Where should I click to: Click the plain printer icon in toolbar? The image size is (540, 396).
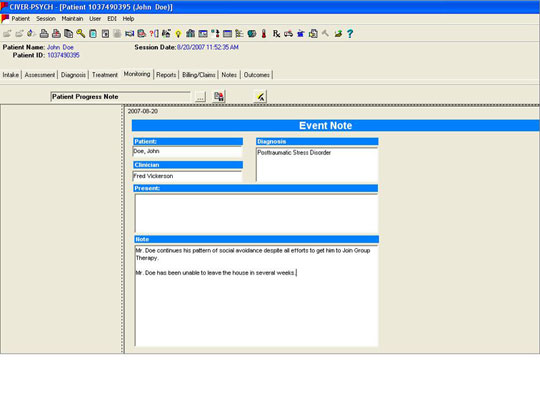pos(44,33)
